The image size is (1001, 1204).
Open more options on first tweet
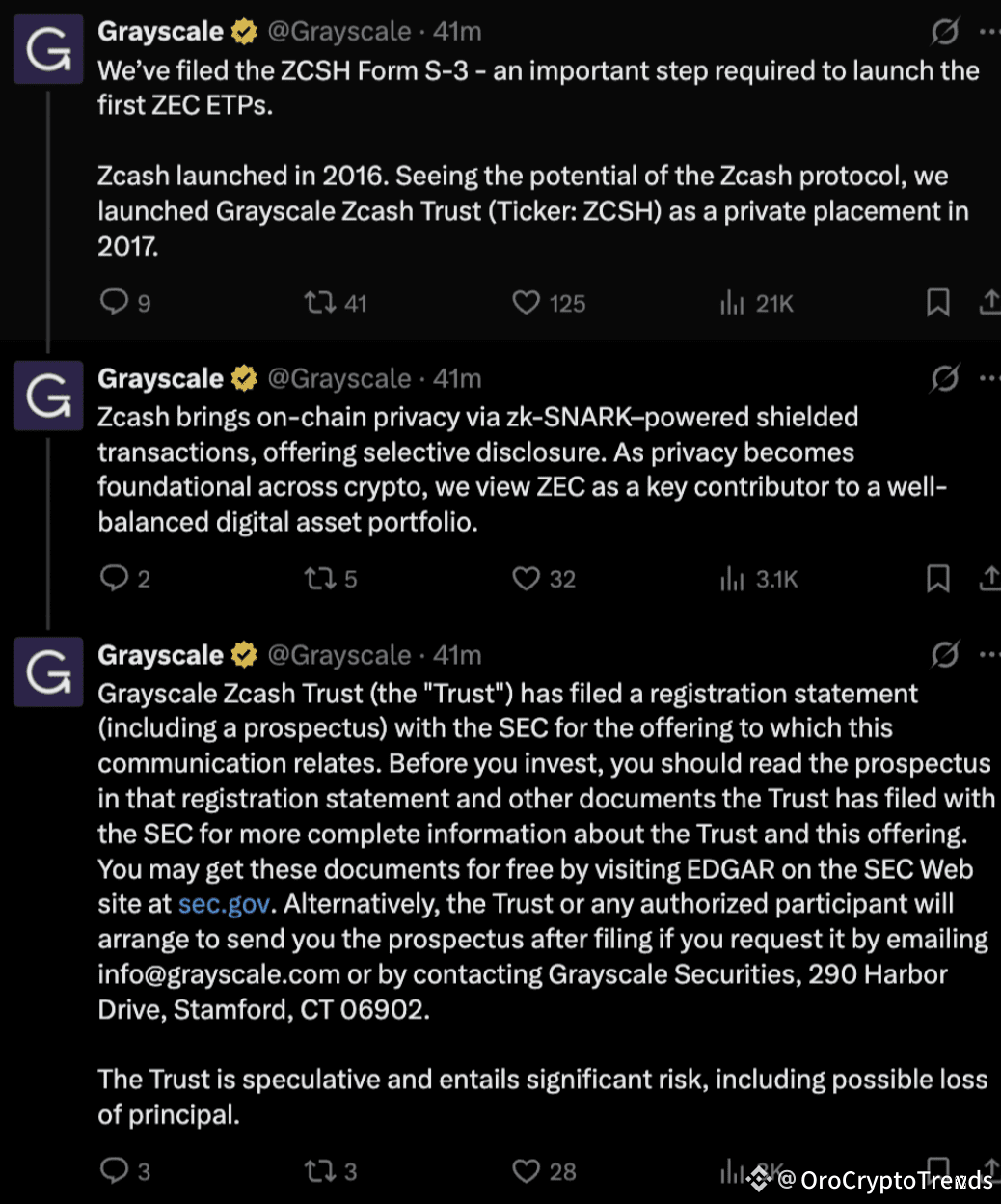989,32
